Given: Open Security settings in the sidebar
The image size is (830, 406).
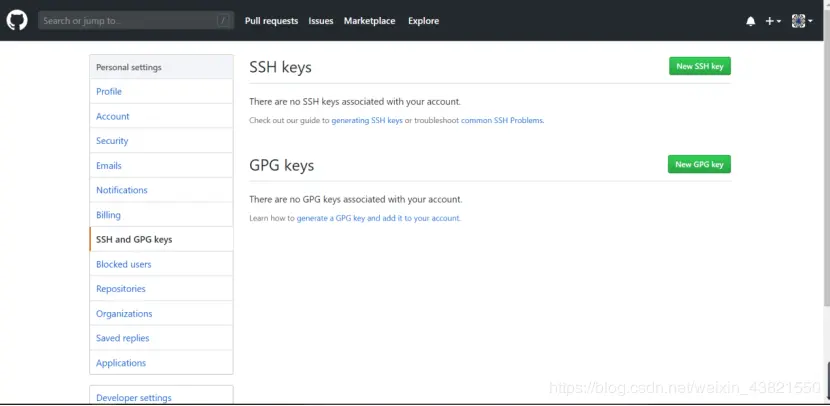Looking at the screenshot, I should 161,141.
